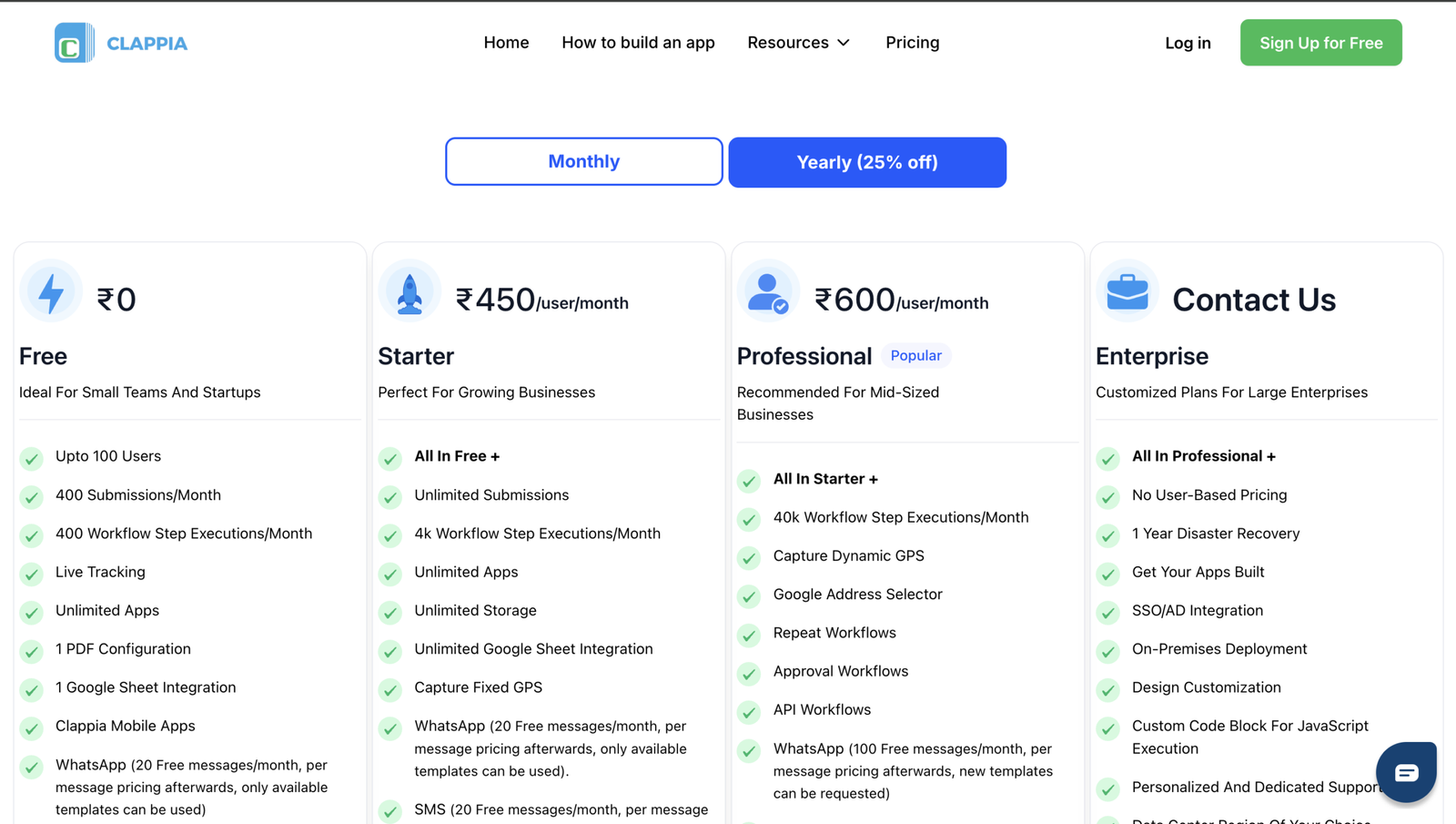Expand the Resources dropdown menu
This screenshot has width=1456, height=824.
point(799,43)
